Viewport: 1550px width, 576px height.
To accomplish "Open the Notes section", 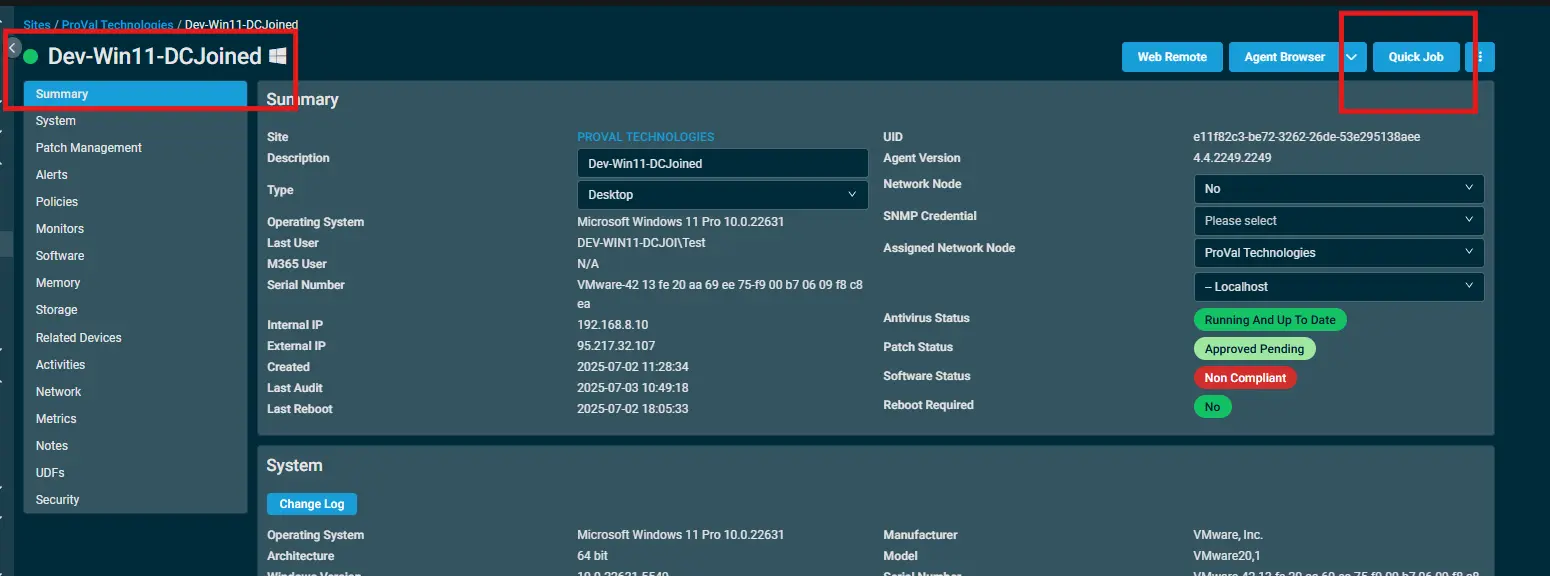I will coord(135,446).
